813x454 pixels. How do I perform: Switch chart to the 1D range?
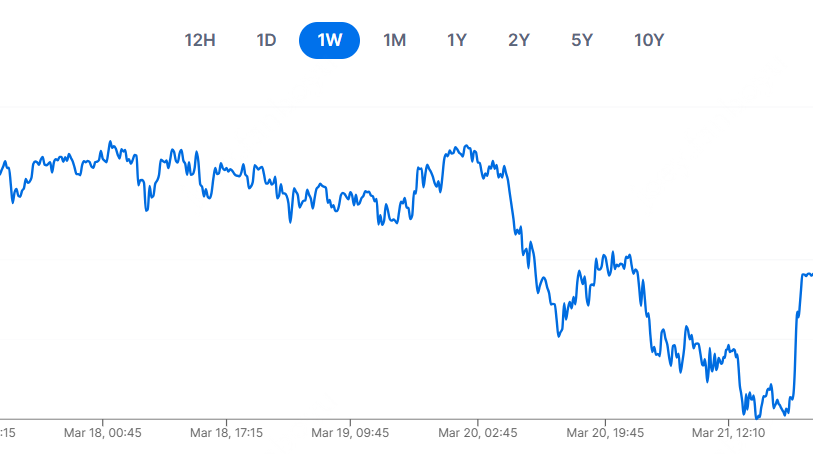[266, 41]
